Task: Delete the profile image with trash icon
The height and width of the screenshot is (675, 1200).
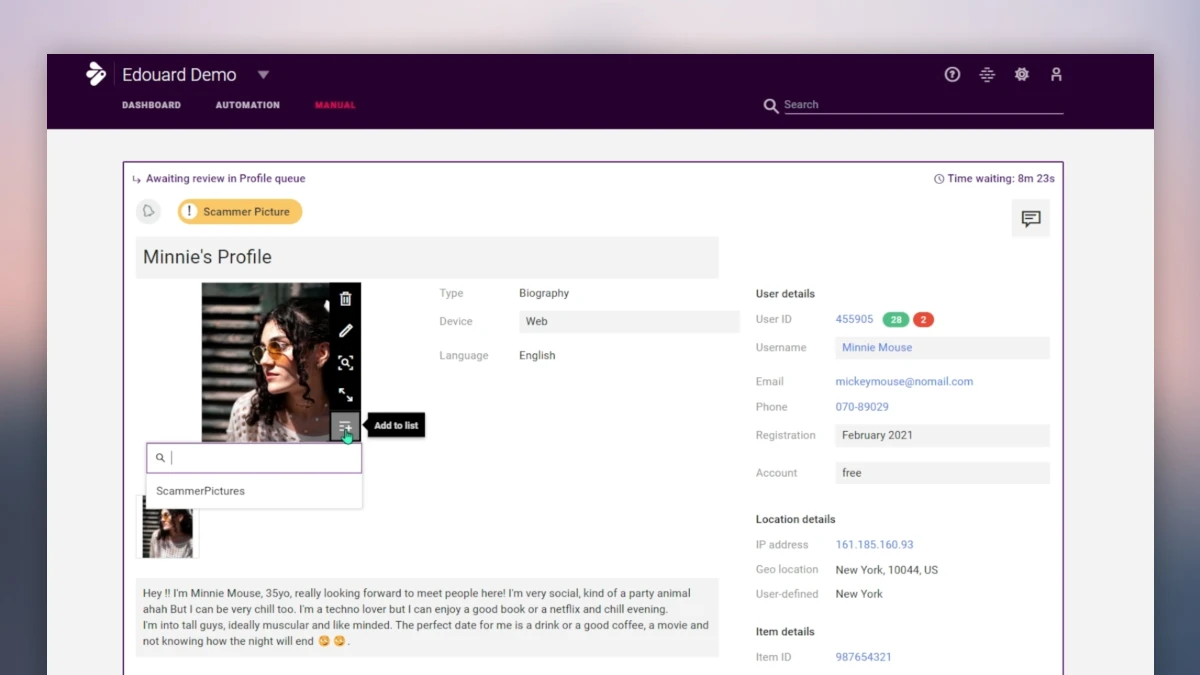Action: pos(345,299)
